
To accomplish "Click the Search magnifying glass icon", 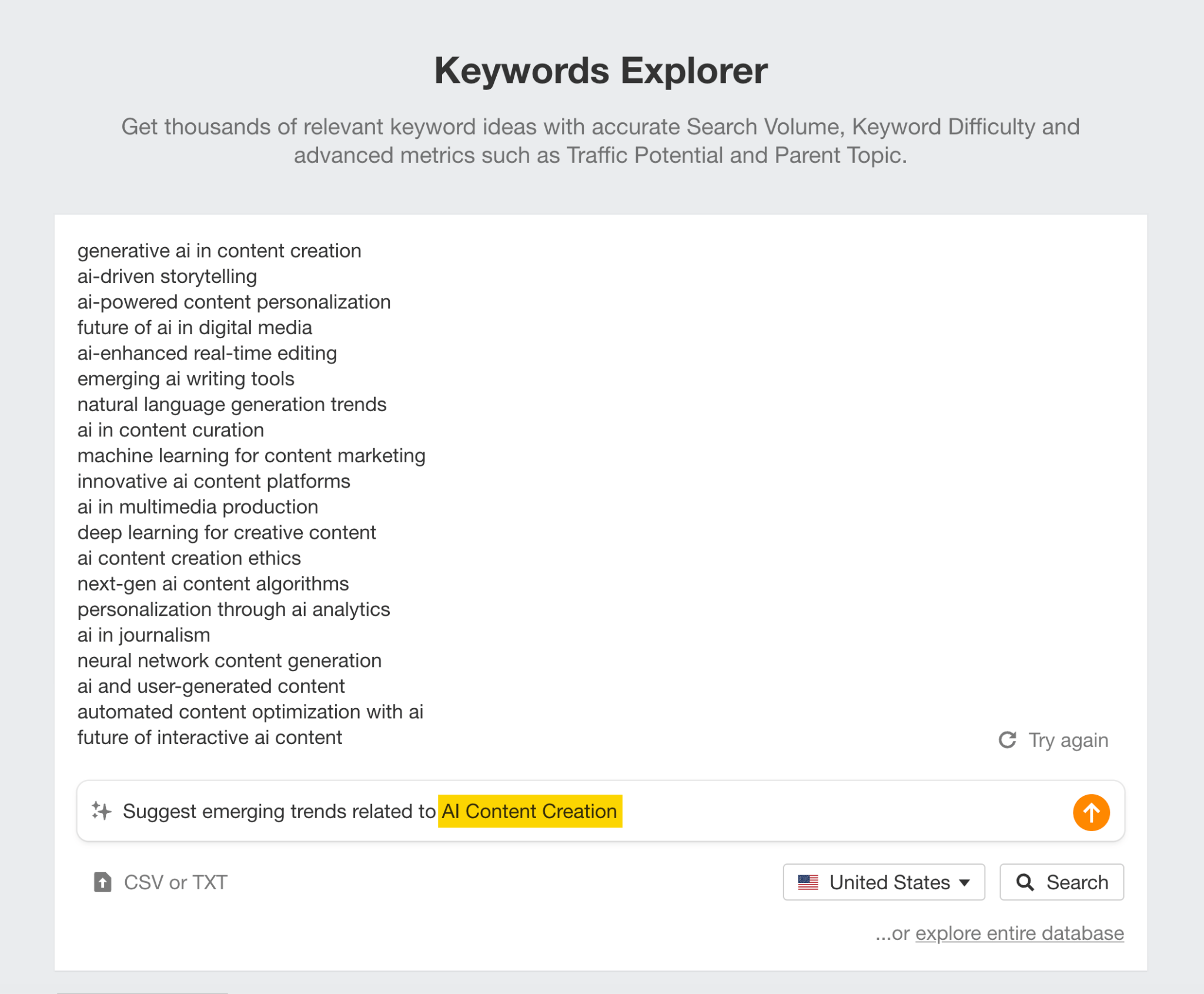I will click(x=1025, y=882).
